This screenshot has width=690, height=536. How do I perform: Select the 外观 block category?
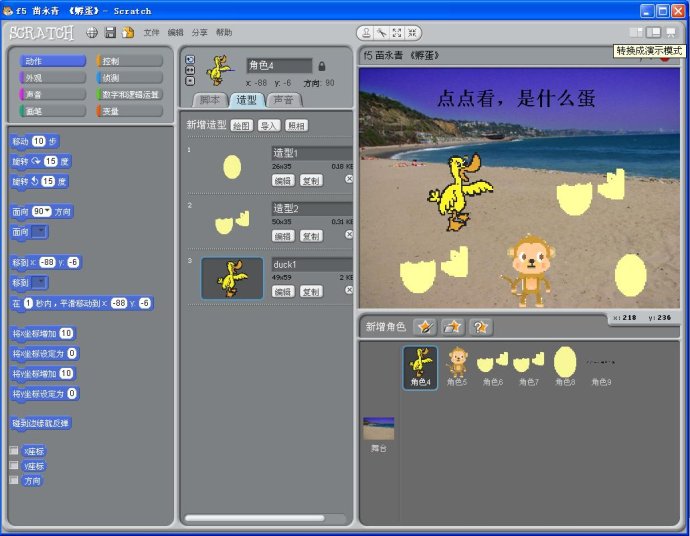pyautogui.click(x=52, y=77)
